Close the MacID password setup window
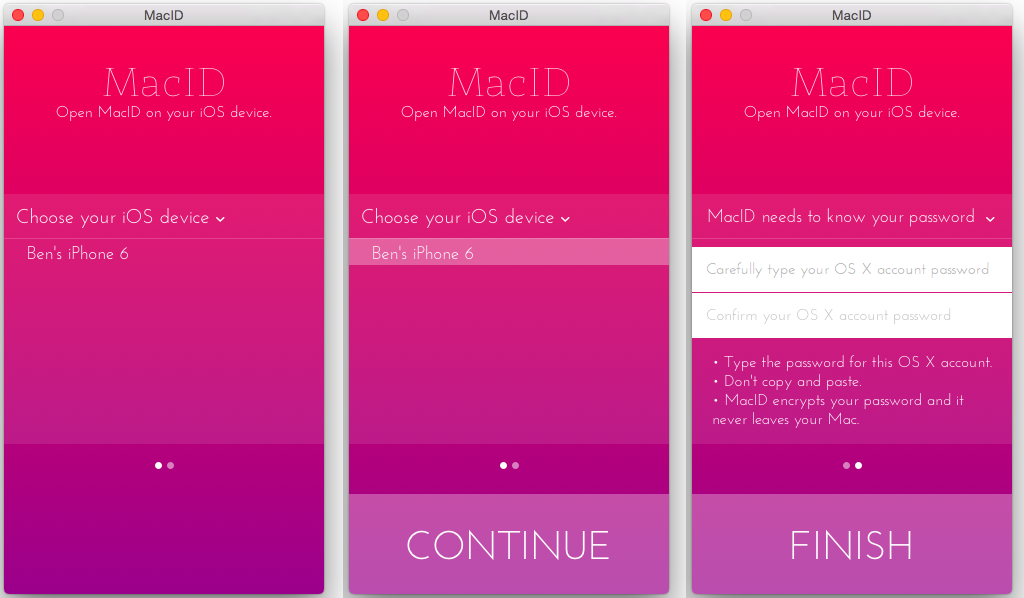Image resolution: width=1024 pixels, height=598 pixels. point(706,15)
